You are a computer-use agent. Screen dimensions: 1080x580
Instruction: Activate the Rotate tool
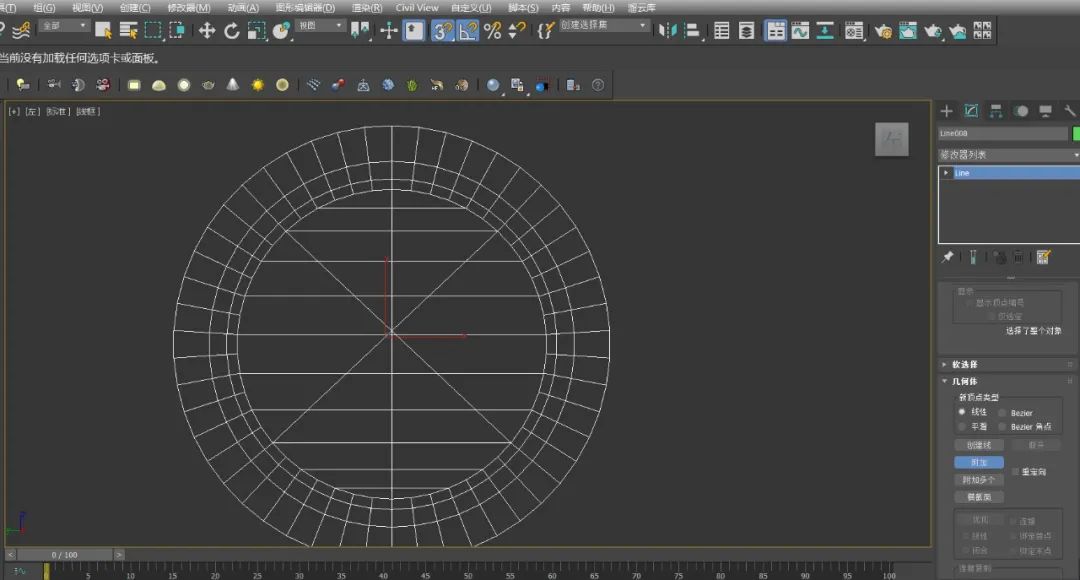tap(232, 31)
